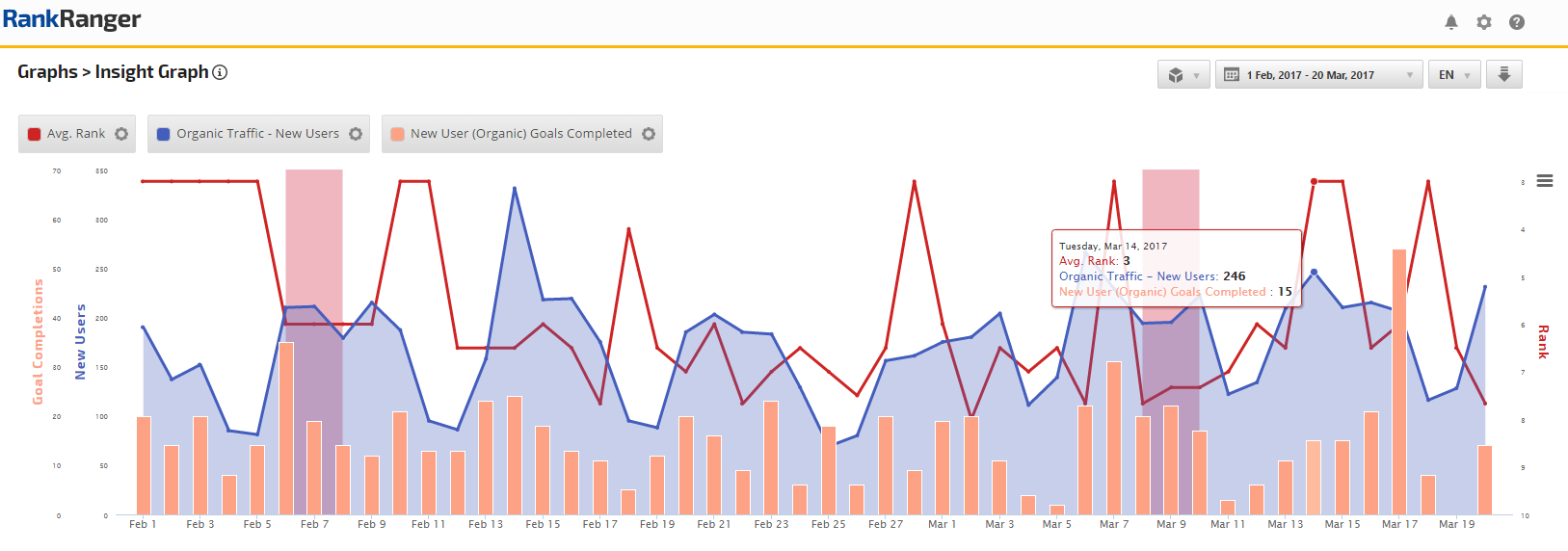
Task: Toggle Organic Traffic - New Users series
Action: [257, 134]
